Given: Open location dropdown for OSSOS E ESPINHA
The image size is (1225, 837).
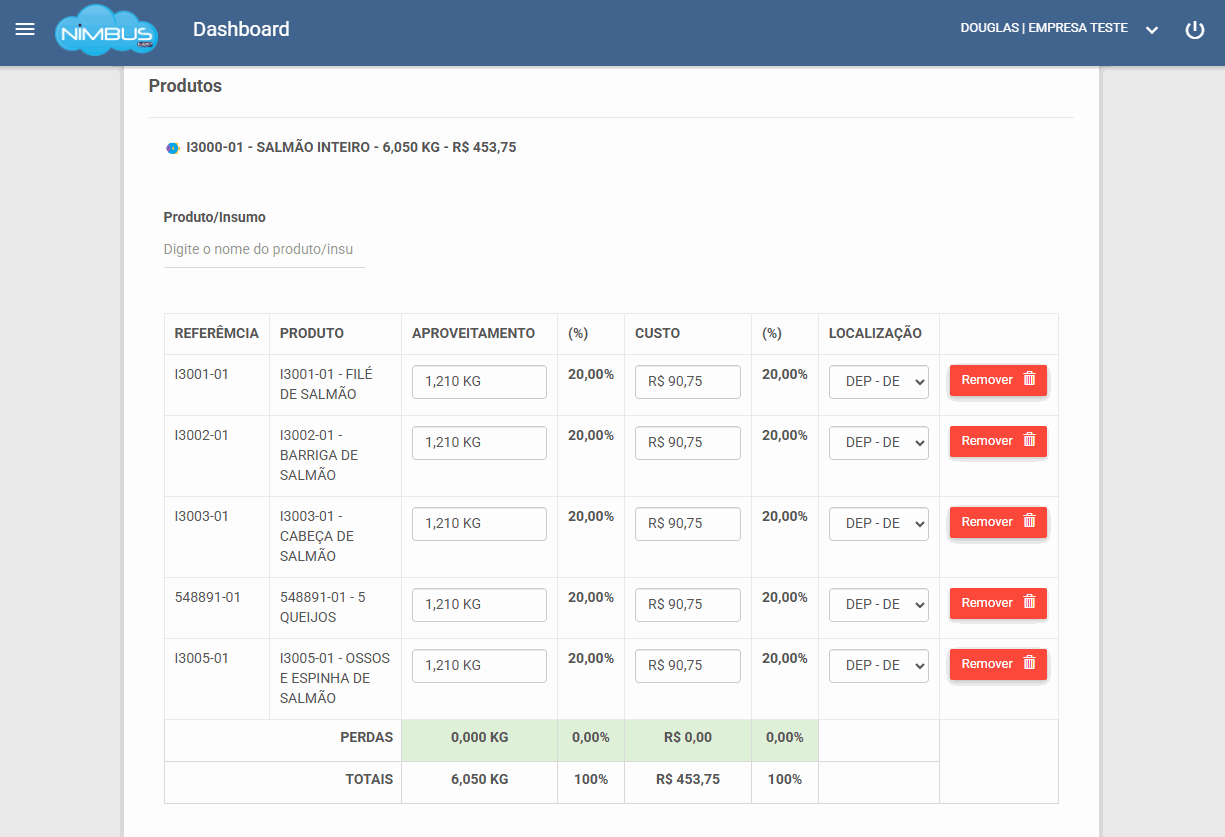Looking at the screenshot, I should coord(879,666).
